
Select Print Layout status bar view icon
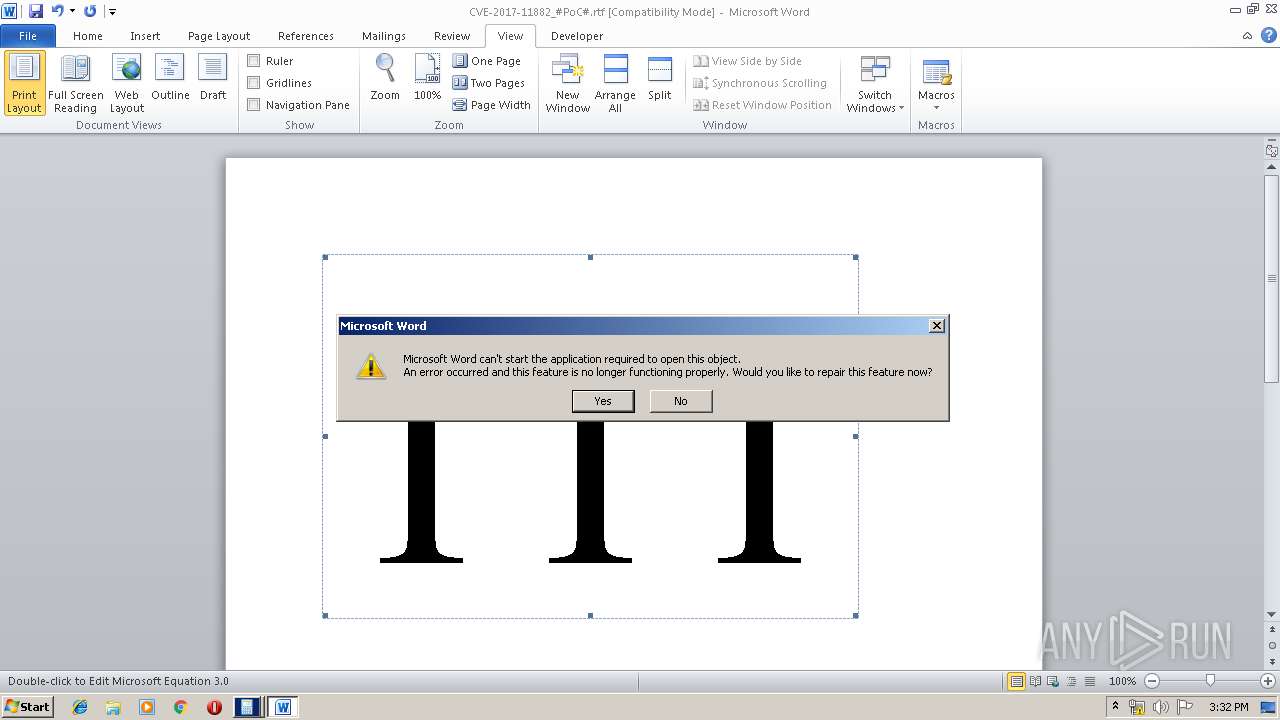click(x=1017, y=681)
